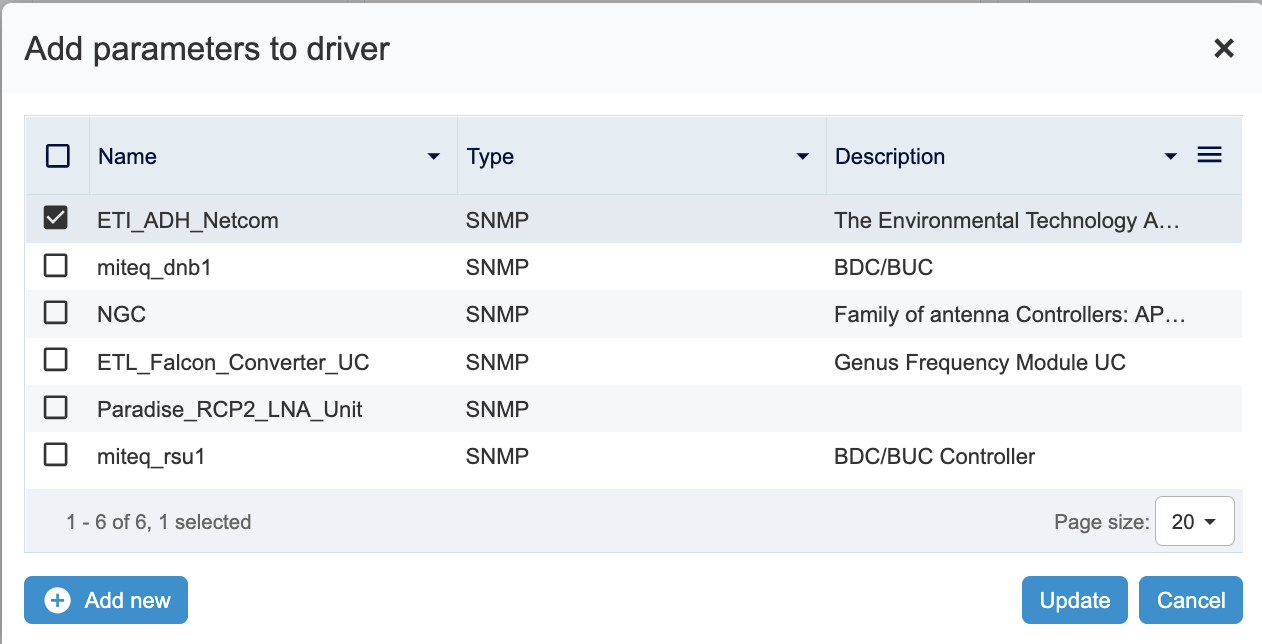Viewport: 1262px width, 644px height.
Task: Open the Name column dropdown
Action: pyautogui.click(x=434, y=156)
